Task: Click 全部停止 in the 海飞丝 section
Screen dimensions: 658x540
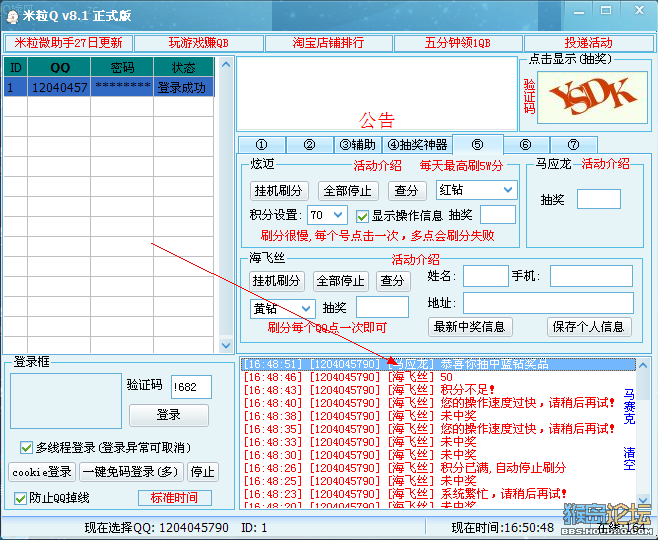Action: click(341, 281)
